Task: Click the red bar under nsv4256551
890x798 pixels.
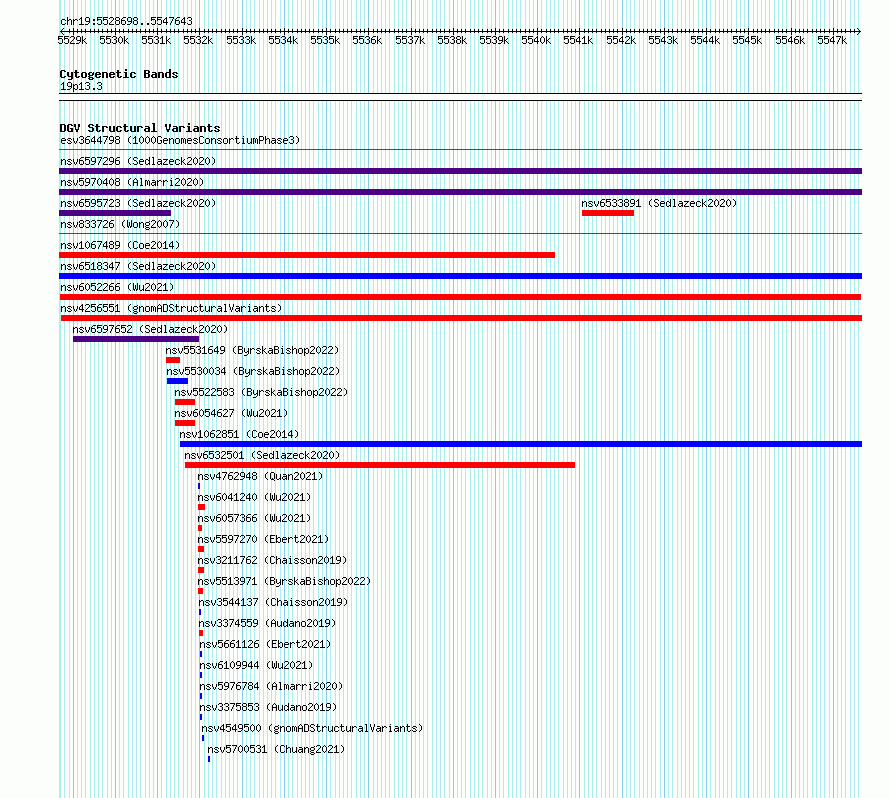Action: click(x=461, y=318)
